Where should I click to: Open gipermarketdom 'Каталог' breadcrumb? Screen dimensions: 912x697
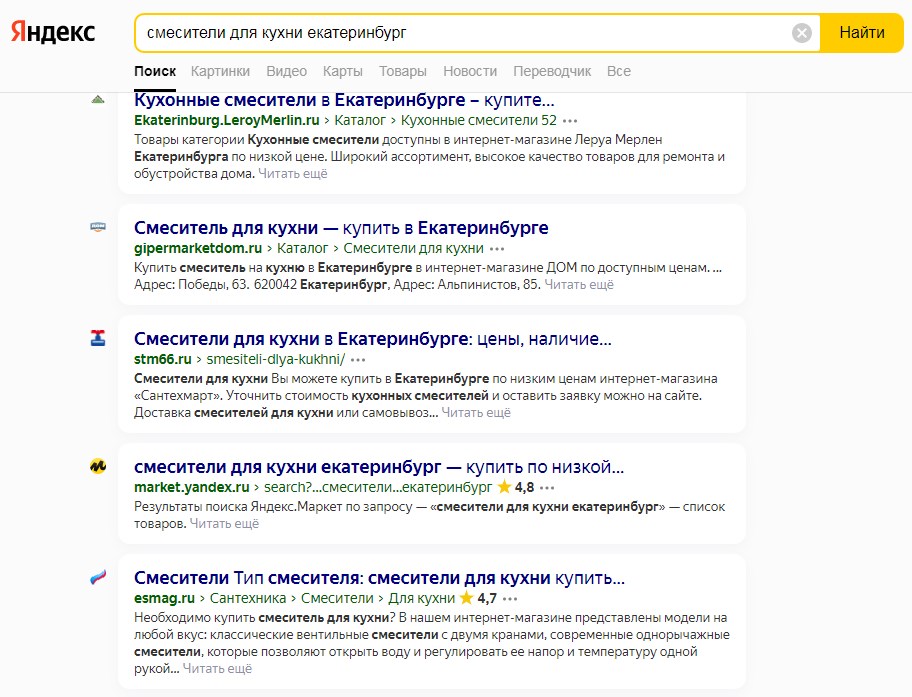pos(302,248)
